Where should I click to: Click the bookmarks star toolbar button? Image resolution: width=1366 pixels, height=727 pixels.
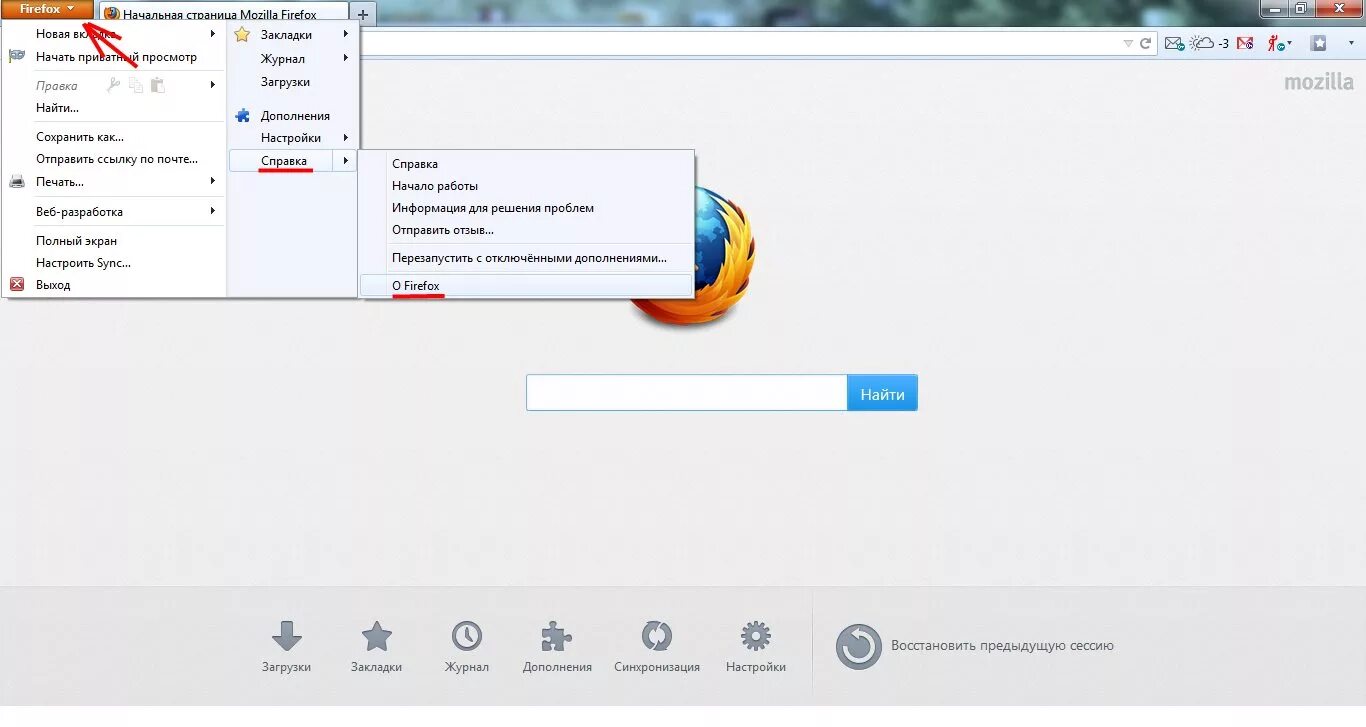(1319, 43)
